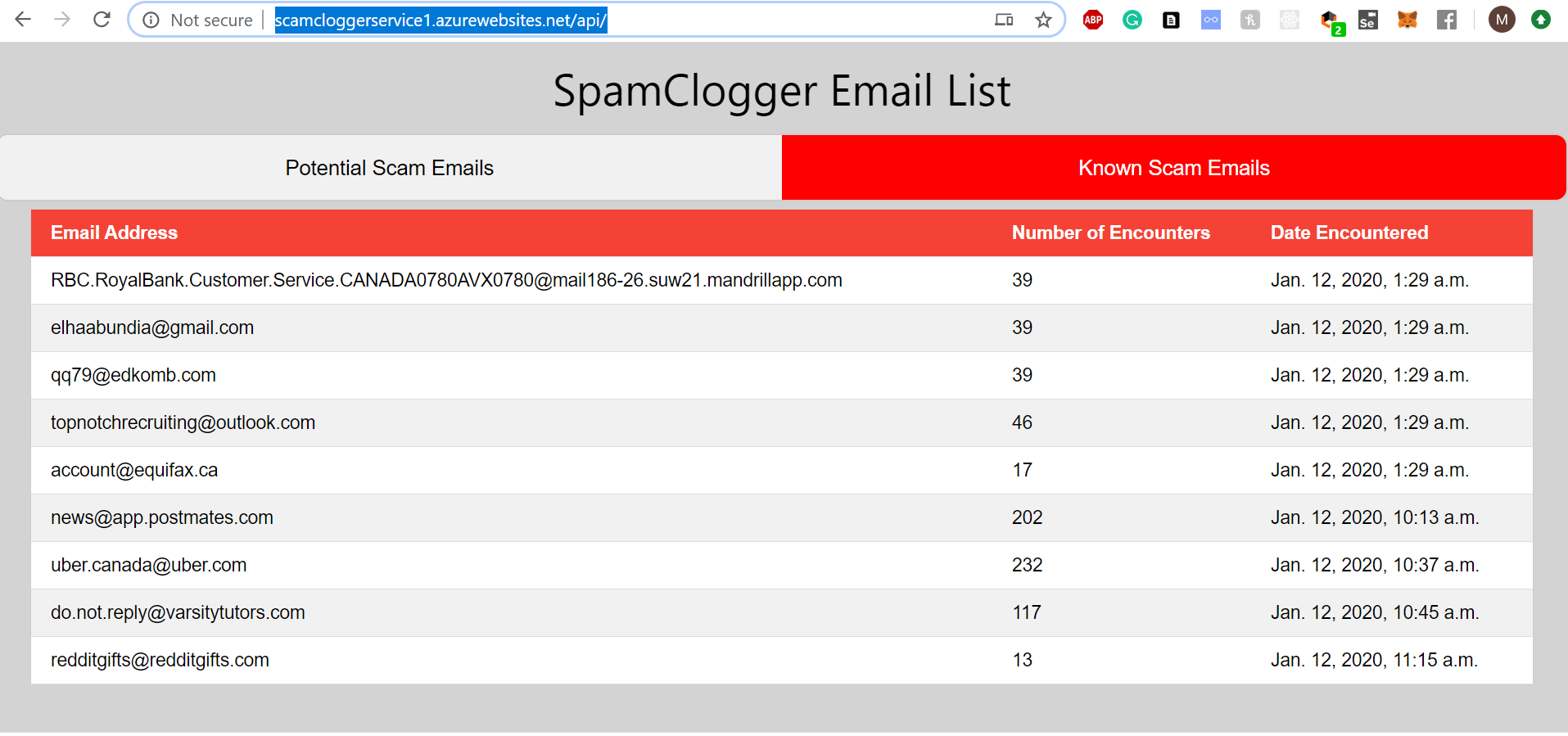Select the topnotchrecruiting@outlook.com email
Image resolution: width=1568 pixels, height=736 pixels.
coord(183,422)
